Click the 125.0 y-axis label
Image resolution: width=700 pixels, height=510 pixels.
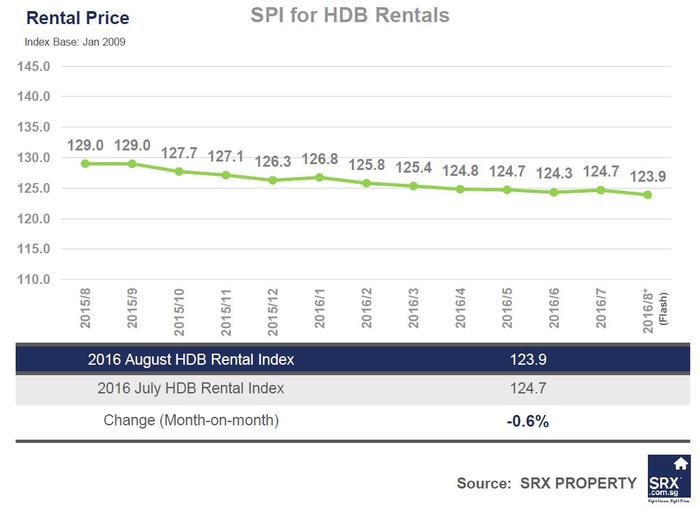pyautogui.click(x=33, y=188)
